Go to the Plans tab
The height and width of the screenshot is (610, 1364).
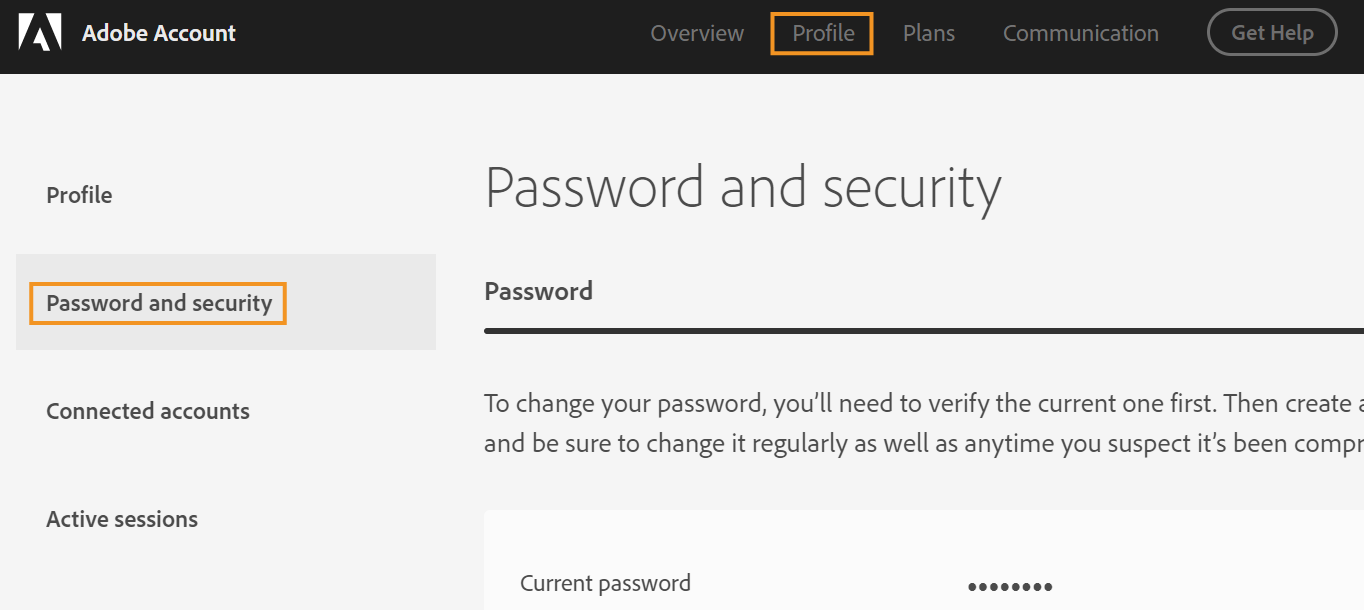(929, 33)
